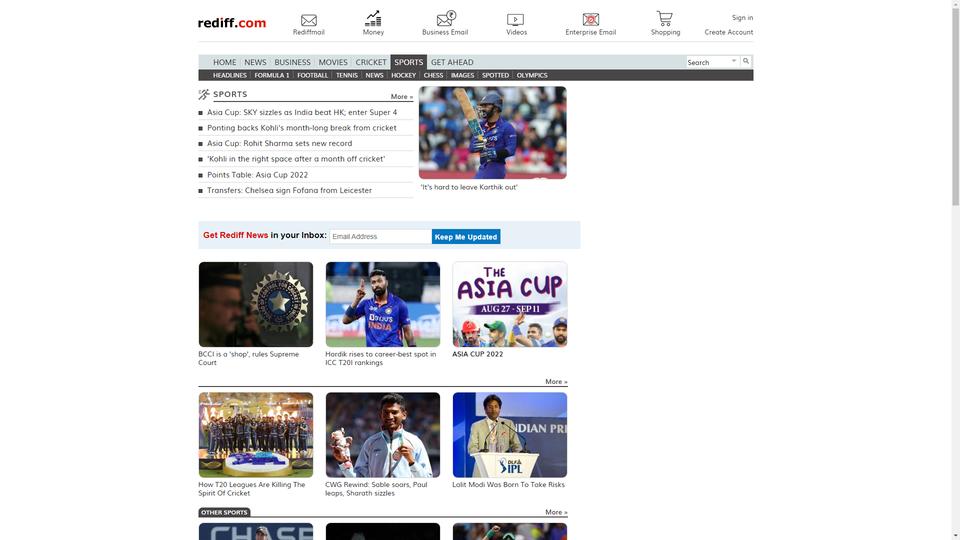Open 'Transfers: Chelsea sign Fofana' headline
Image resolution: width=960 pixels, height=540 pixels.
coord(289,190)
